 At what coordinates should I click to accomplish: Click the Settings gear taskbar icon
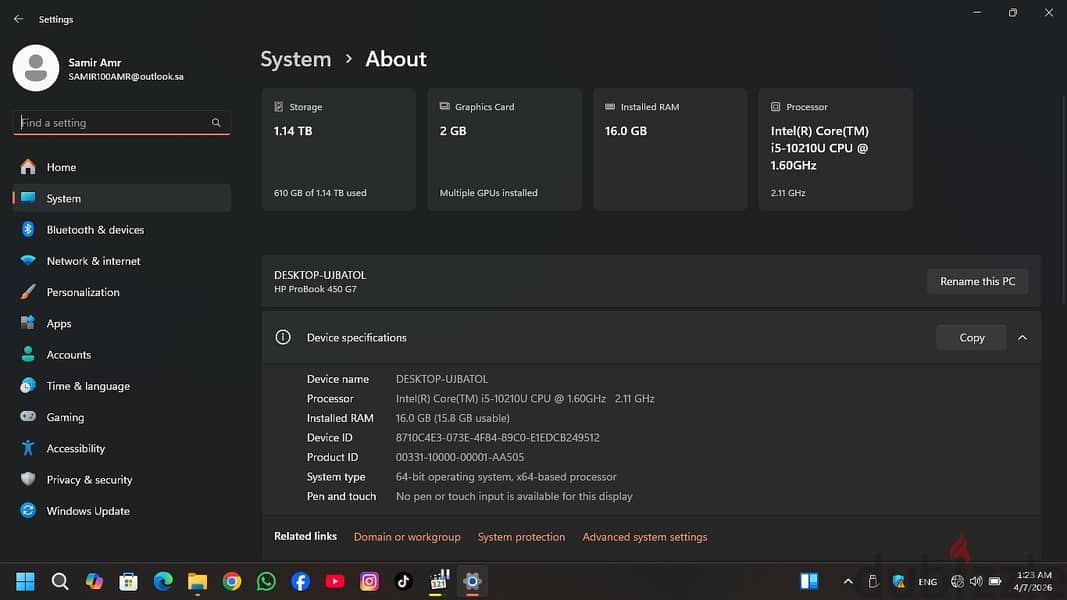coord(472,581)
